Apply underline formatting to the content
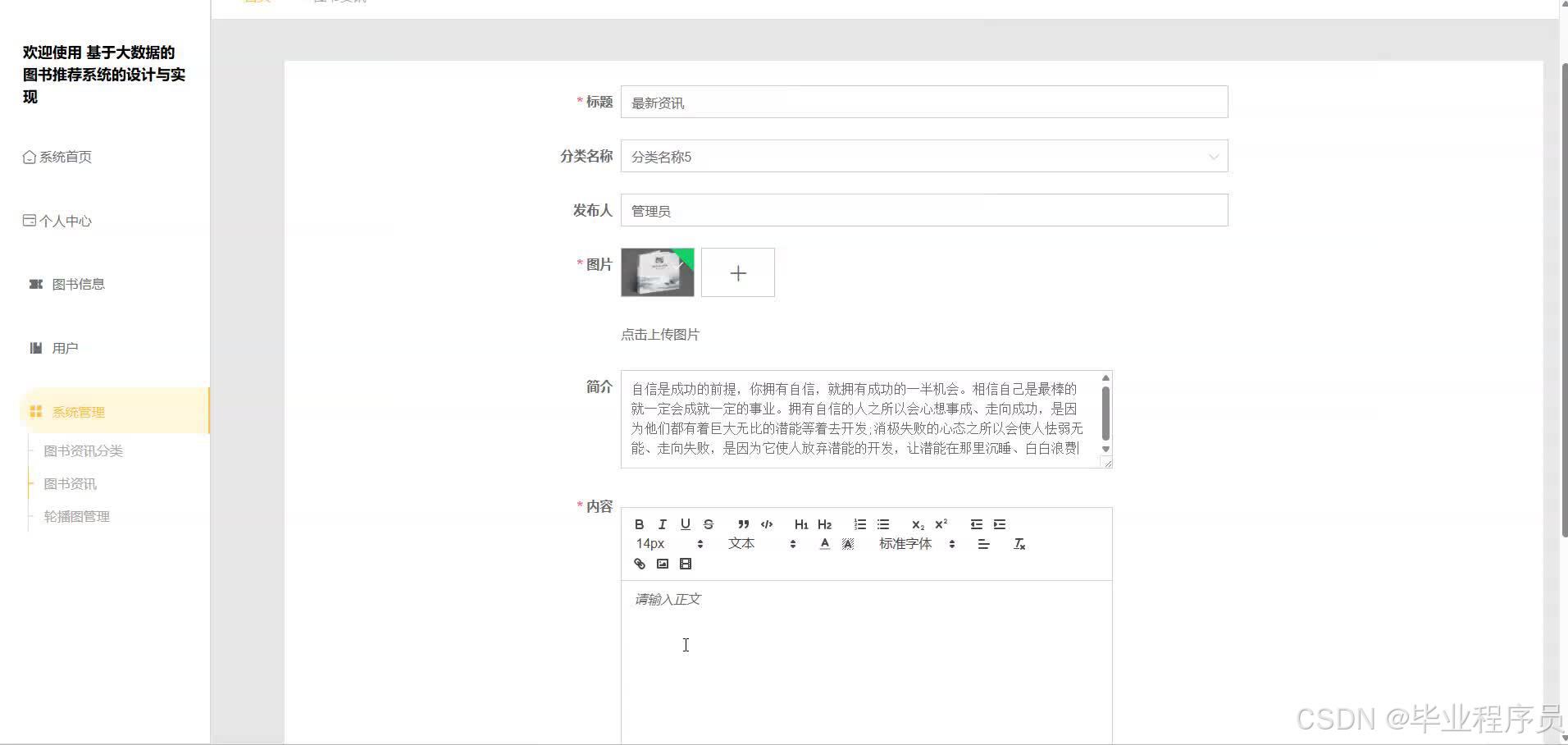Screen dimensions: 1568x745 [685, 524]
